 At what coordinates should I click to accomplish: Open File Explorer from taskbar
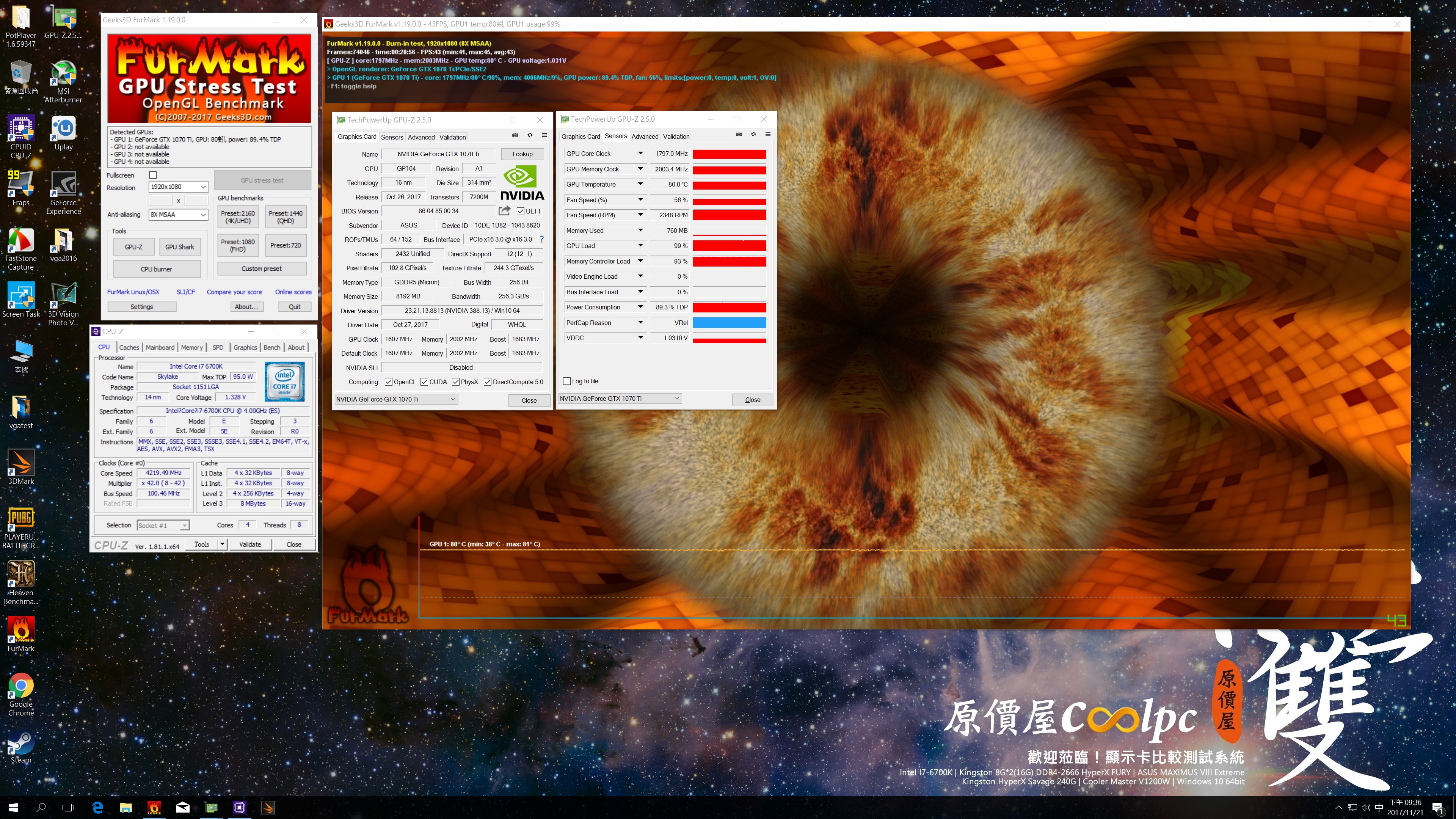tap(126, 808)
